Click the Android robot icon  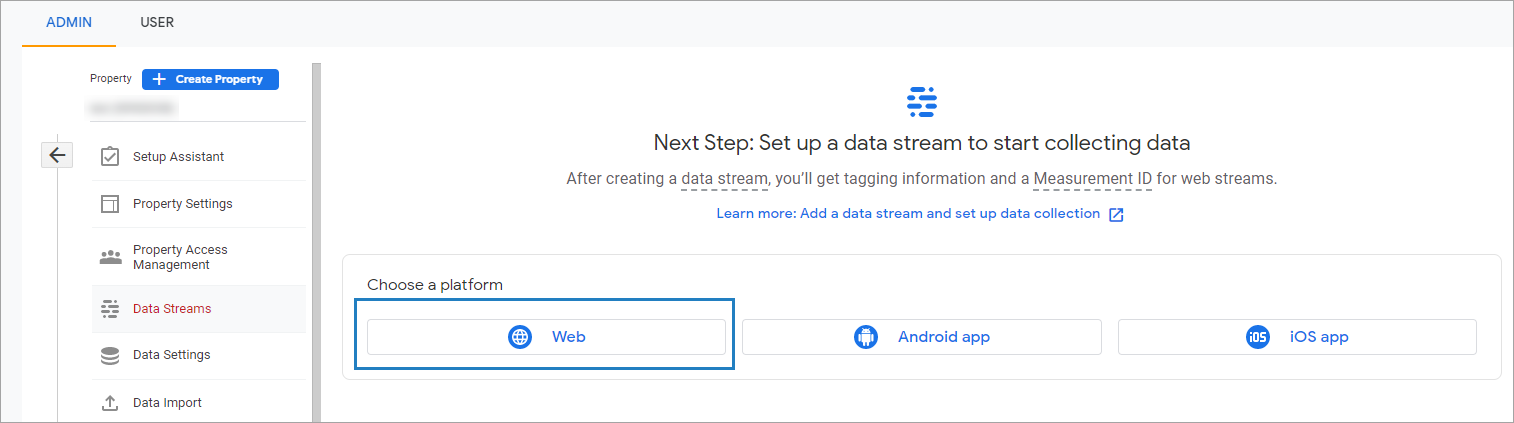(x=866, y=337)
